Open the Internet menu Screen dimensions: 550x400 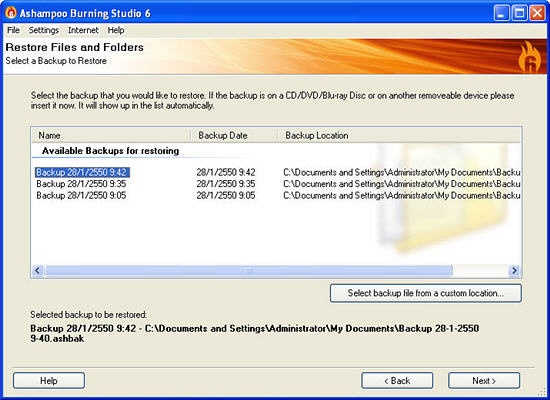click(x=83, y=31)
